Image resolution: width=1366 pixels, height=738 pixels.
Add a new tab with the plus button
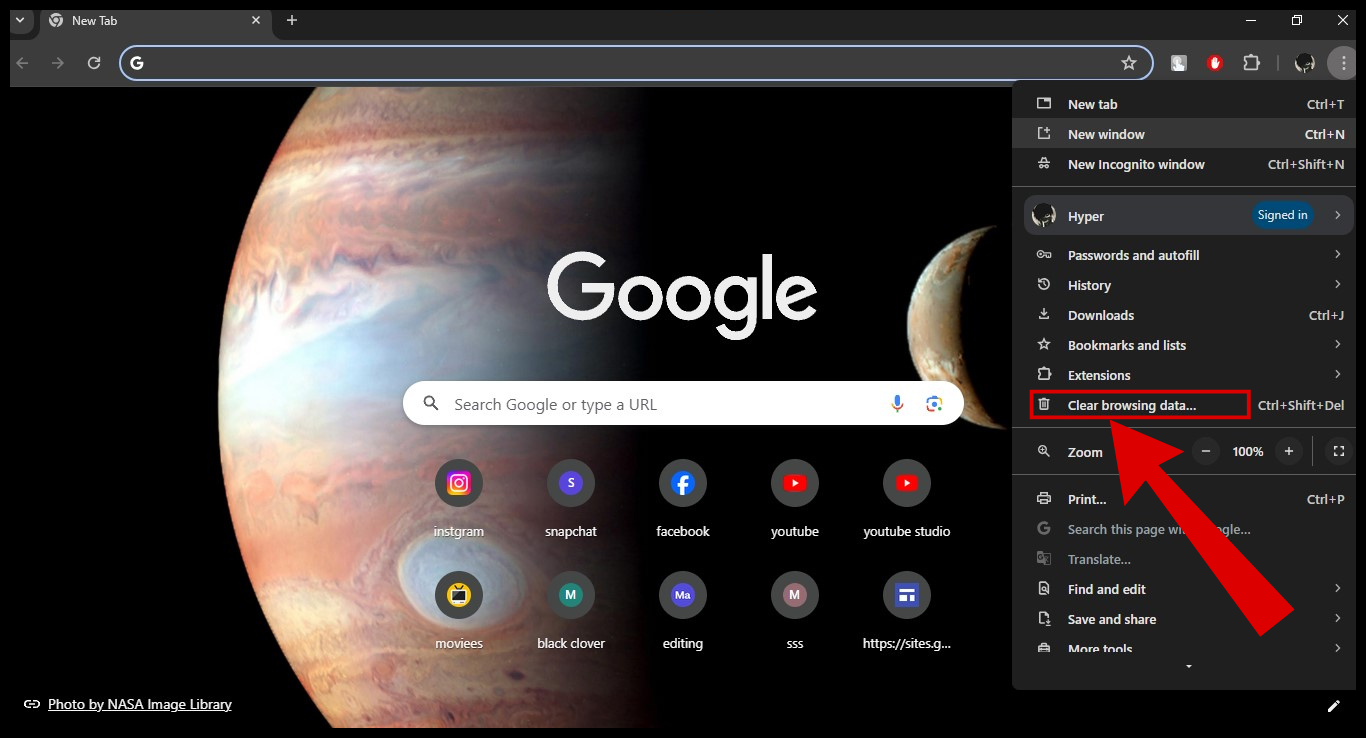click(x=292, y=20)
